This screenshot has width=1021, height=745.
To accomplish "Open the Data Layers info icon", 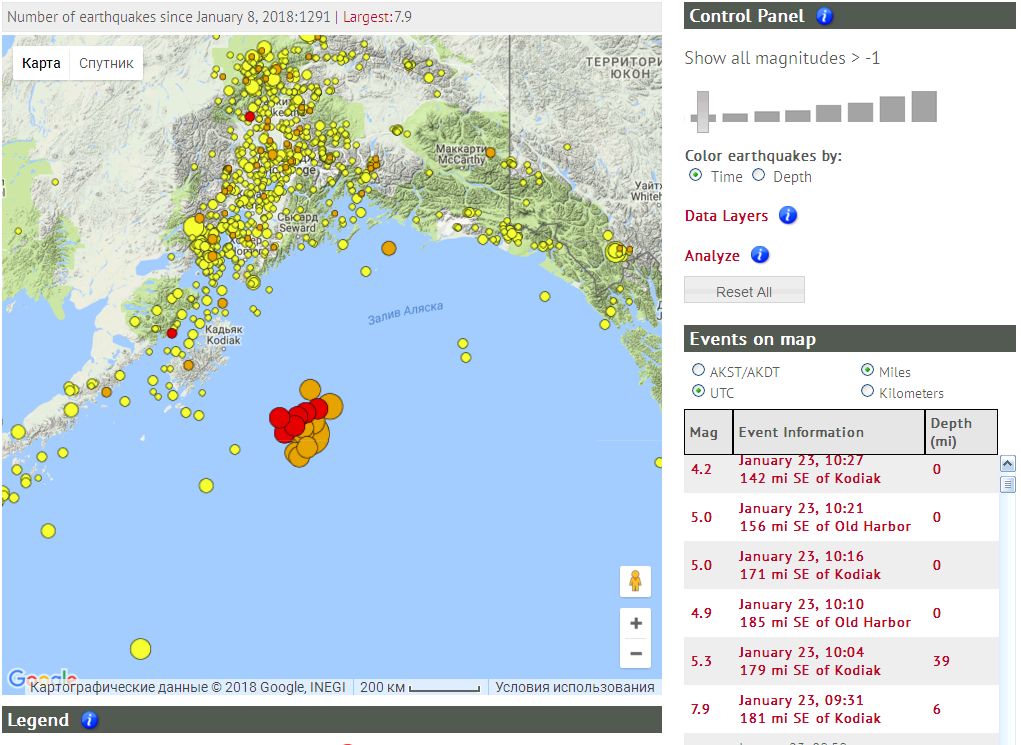I will click(788, 215).
